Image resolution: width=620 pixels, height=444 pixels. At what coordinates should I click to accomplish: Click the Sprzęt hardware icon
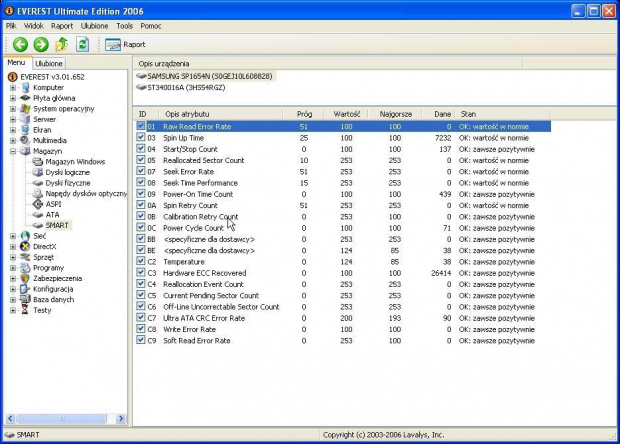[25, 257]
